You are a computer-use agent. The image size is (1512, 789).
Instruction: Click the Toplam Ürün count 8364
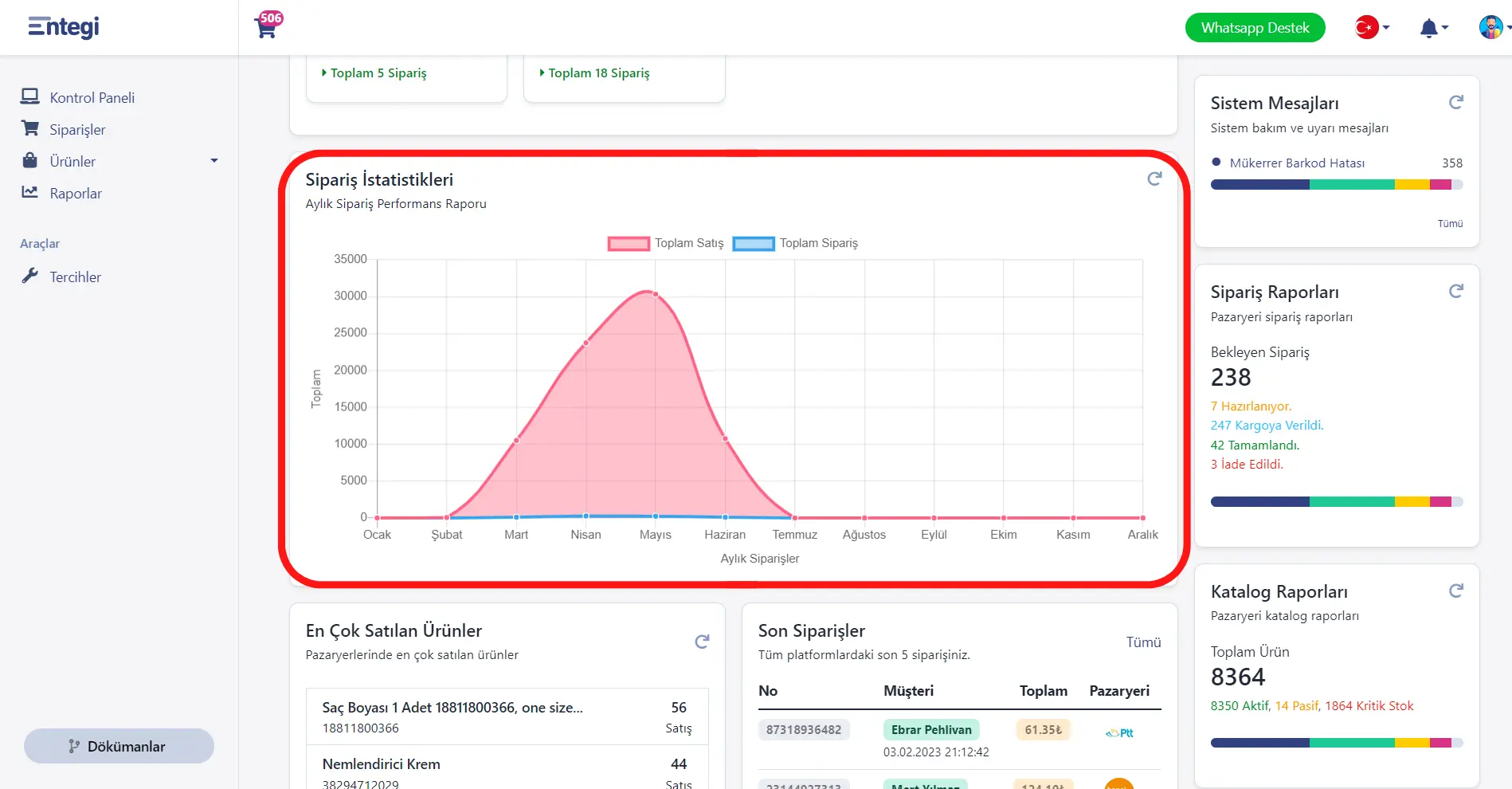pyautogui.click(x=1238, y=677)
